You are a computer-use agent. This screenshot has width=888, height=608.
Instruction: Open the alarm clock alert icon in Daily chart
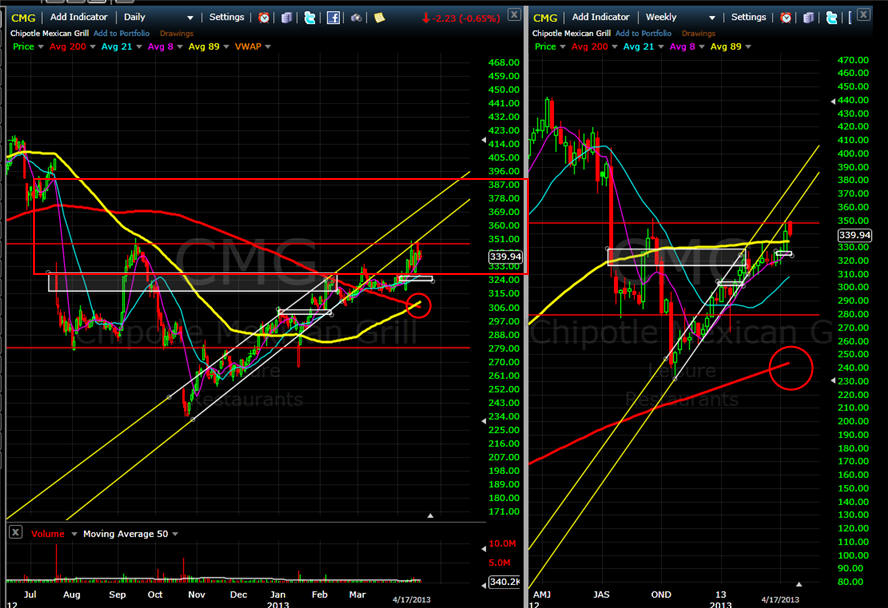264,18
